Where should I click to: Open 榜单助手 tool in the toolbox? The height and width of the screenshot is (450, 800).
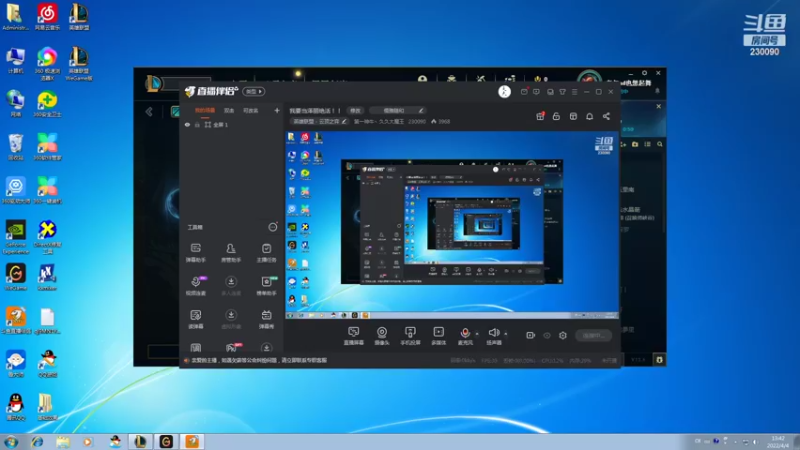[266, 286]
